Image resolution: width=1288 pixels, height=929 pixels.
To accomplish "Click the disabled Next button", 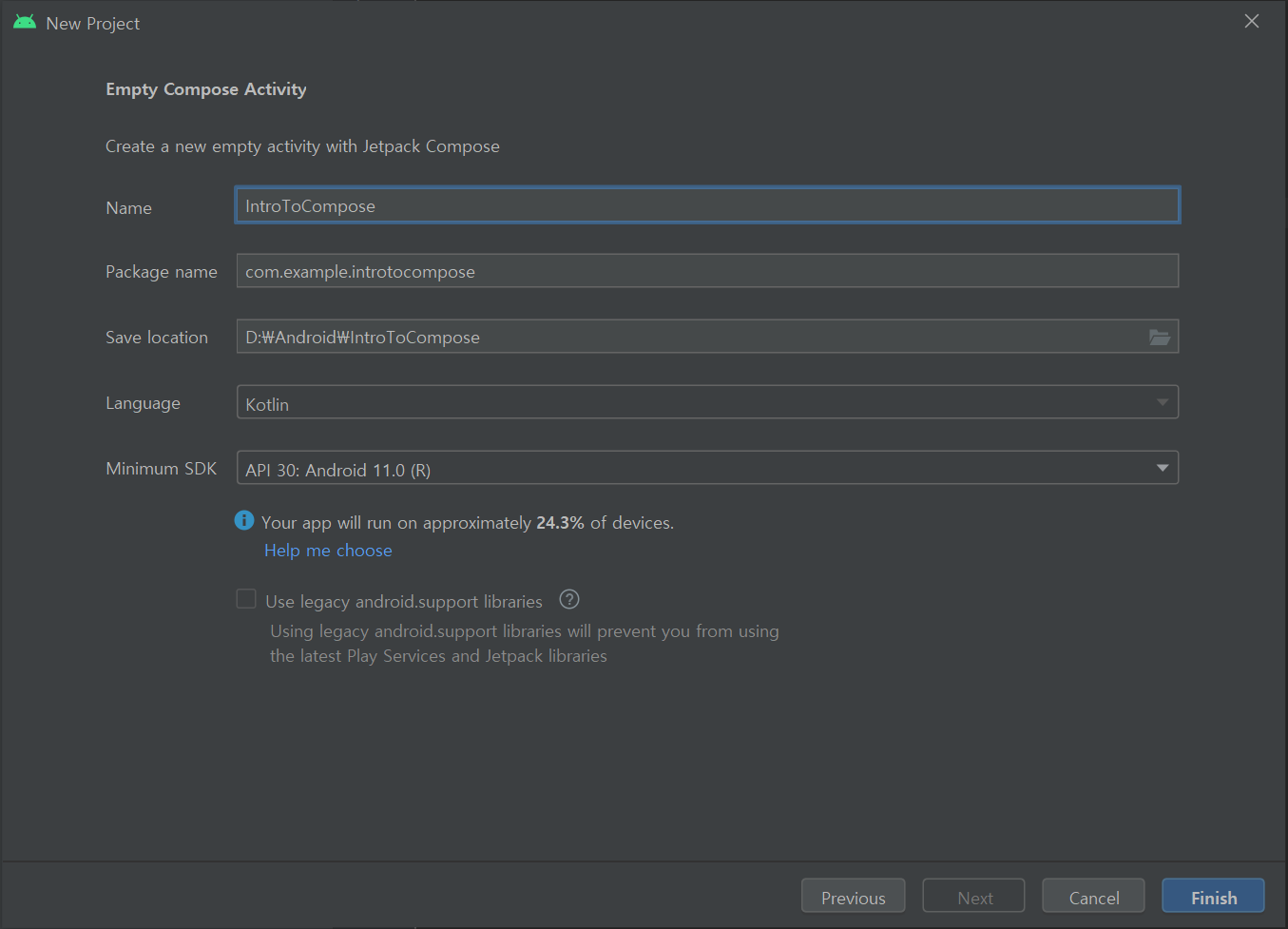I will coord(973,896).
